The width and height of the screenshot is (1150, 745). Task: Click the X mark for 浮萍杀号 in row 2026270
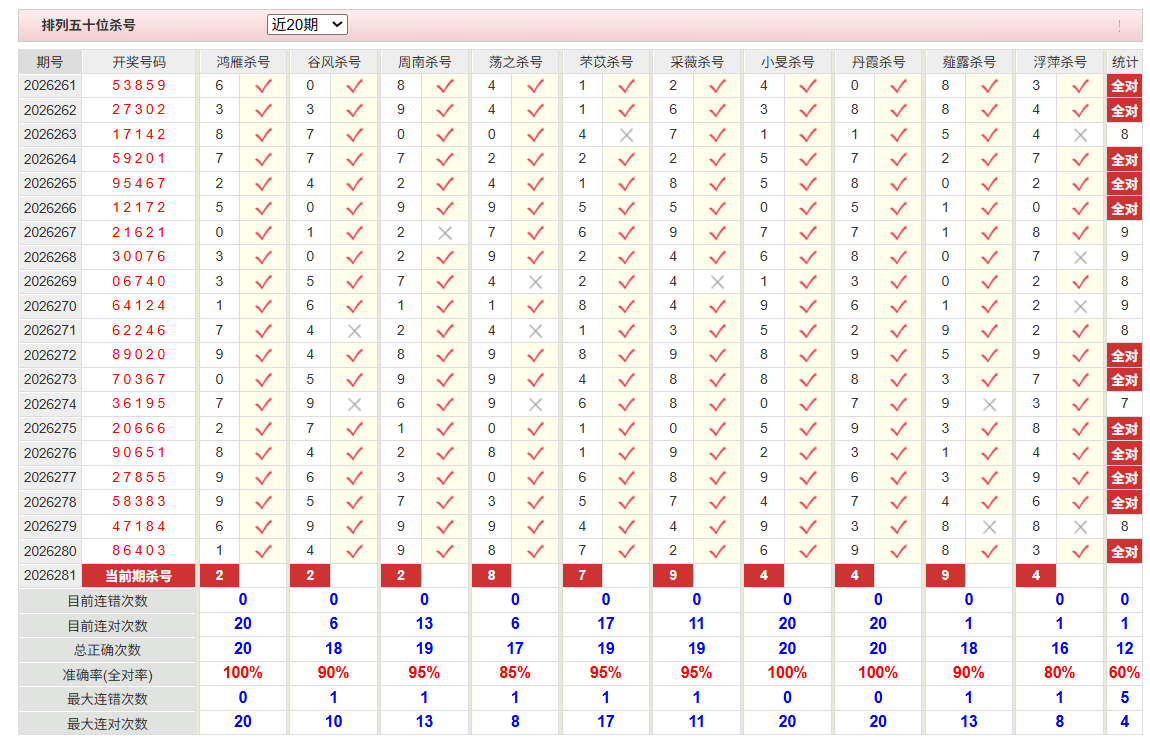point(1080,307)
